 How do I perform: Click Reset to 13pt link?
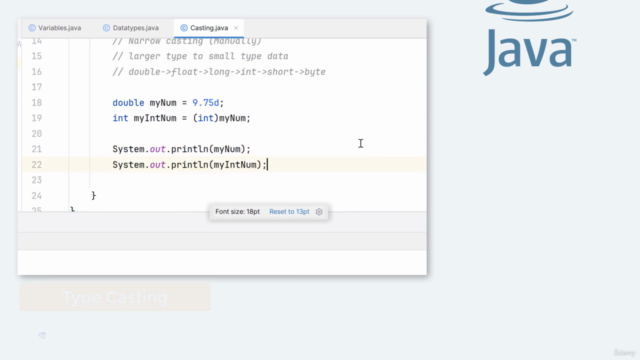pos(289,211)
